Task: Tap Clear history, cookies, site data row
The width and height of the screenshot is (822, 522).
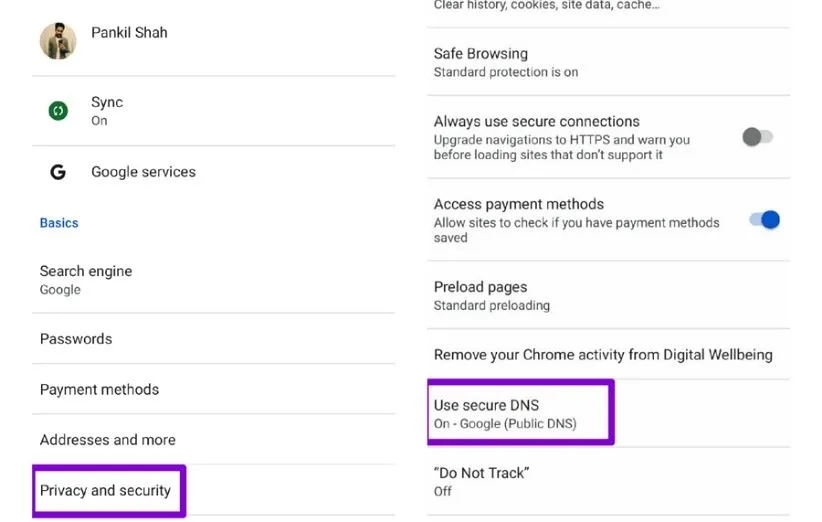Action: (546, 6)
